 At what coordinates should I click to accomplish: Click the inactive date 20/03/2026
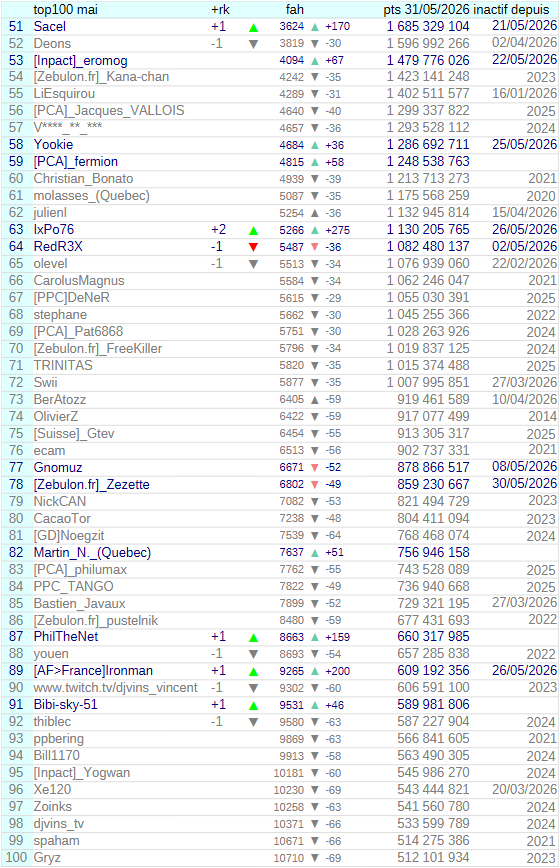point(525,789)
